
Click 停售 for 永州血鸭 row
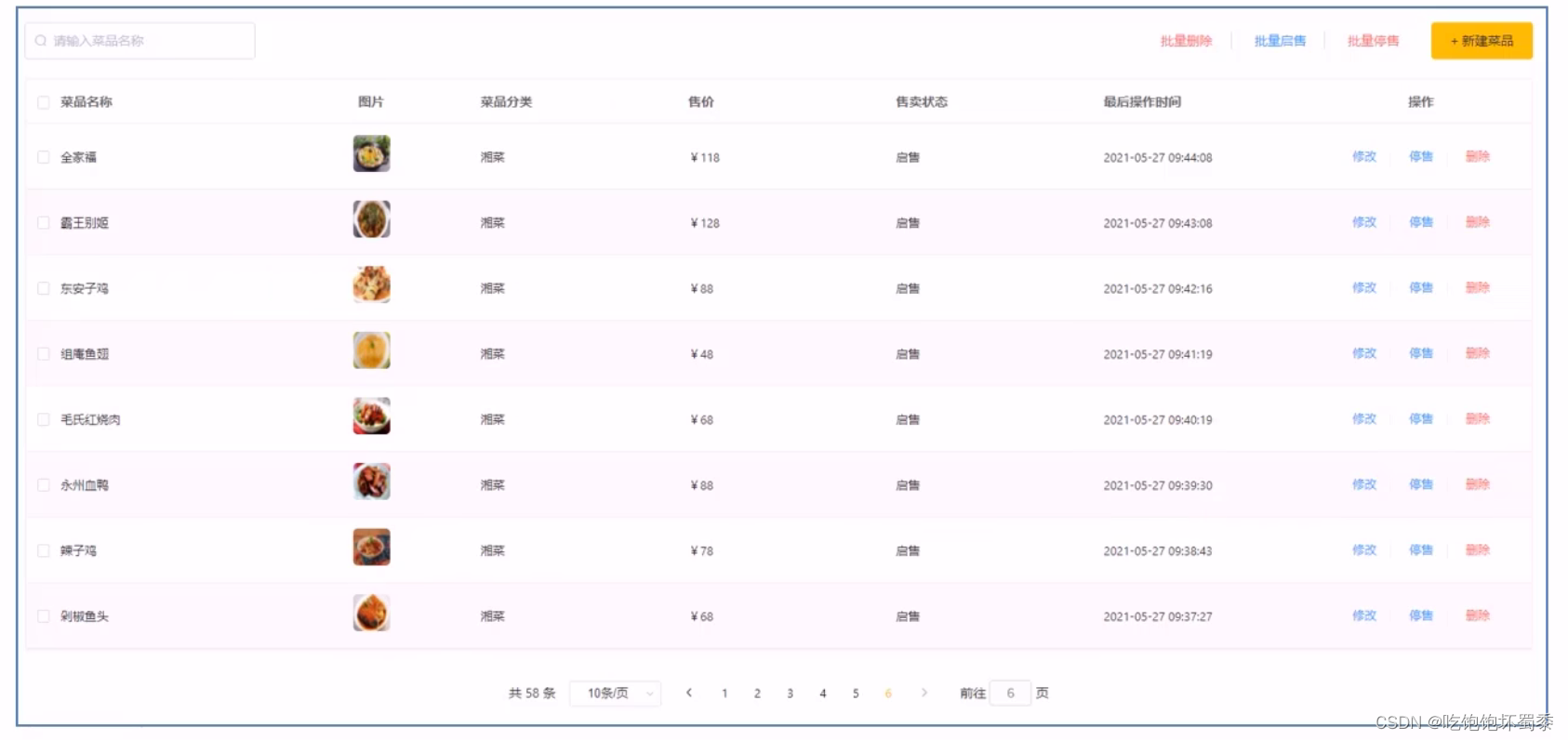pyautogui.click(x=1421, y=484)
